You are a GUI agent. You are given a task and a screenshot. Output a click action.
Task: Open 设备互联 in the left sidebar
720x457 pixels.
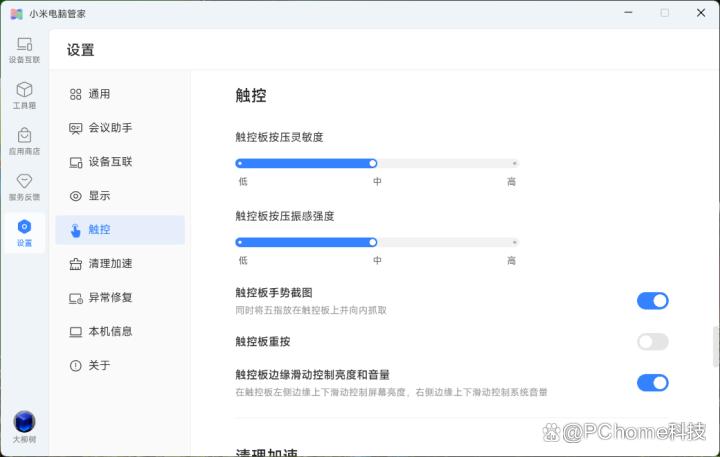[x=24, y=49]
